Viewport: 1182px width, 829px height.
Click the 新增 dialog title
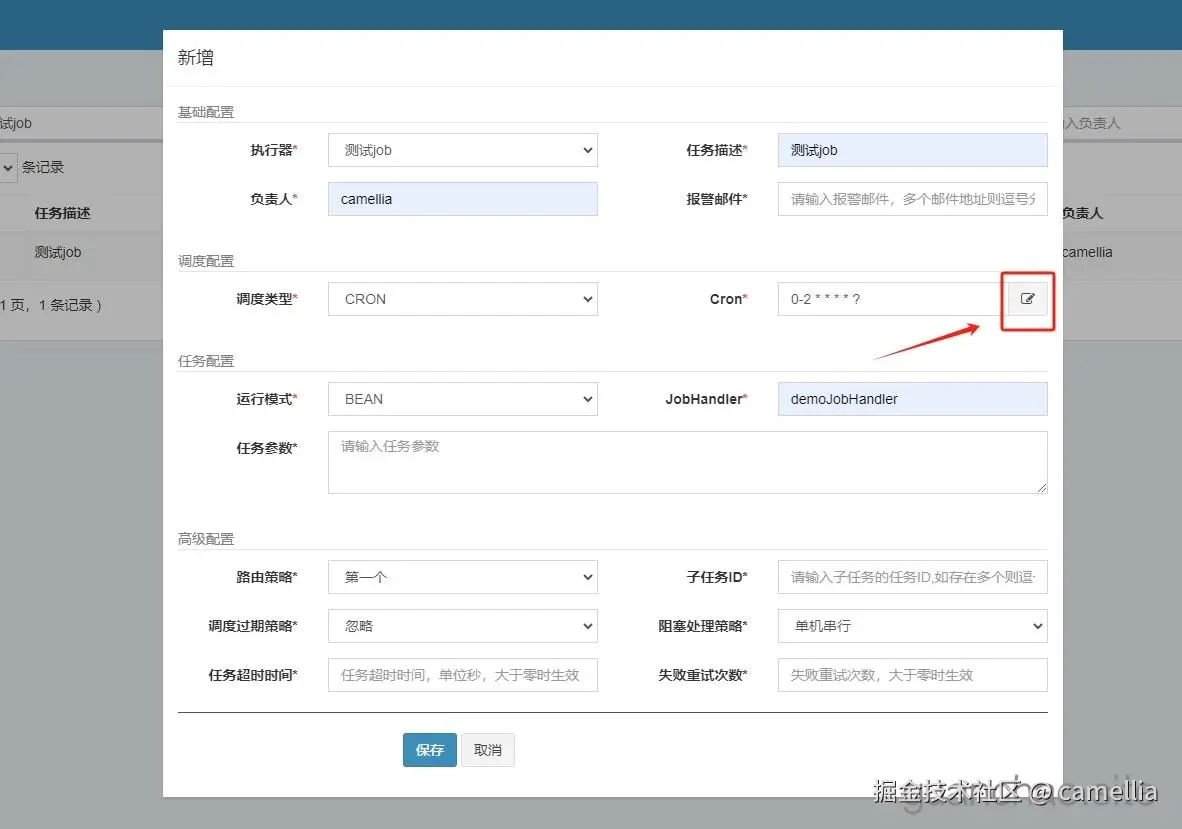[x=196, y=58]
